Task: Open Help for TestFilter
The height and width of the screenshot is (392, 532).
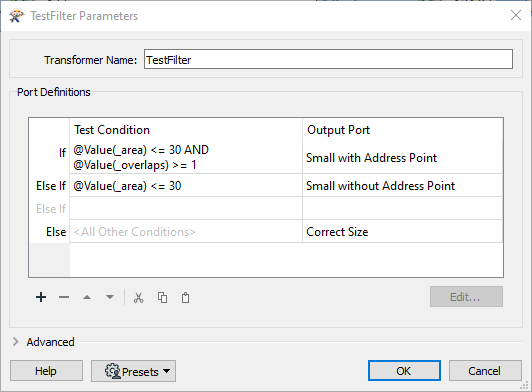Action: [46, 371]
